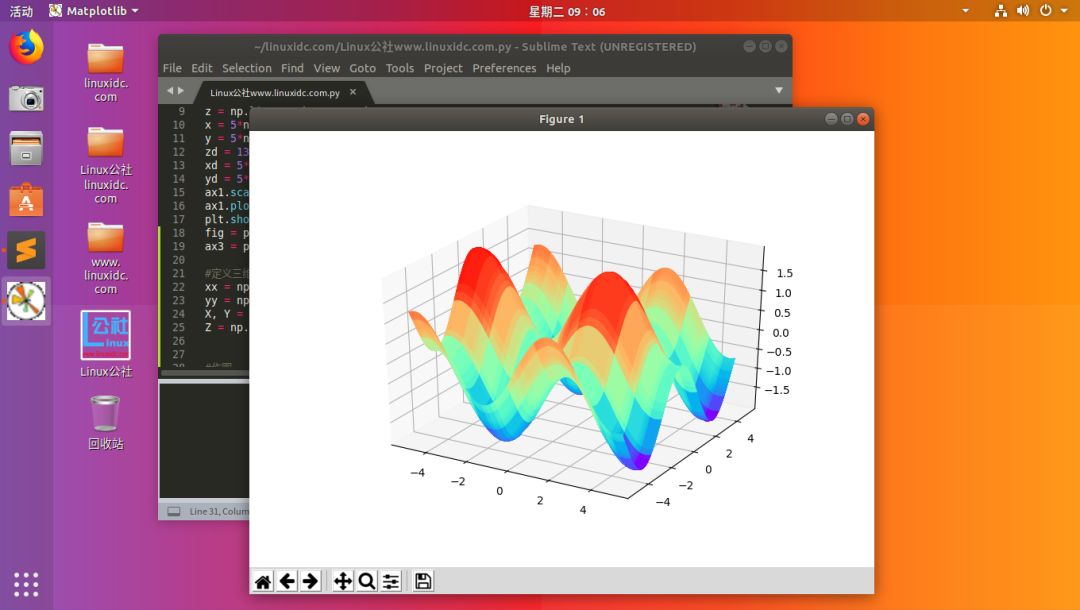Click the network status icon in top bar
Image resolution: width=1080 pixels, height=610 pixels.
click(x=1001, y=11)
